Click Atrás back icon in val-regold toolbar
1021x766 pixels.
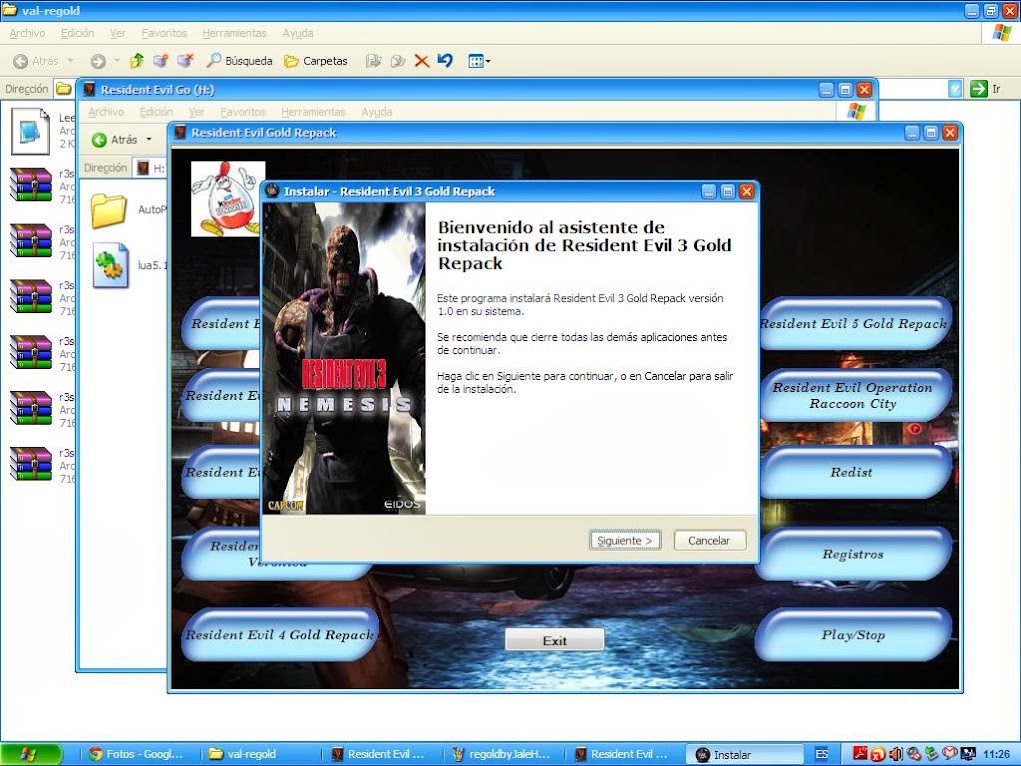[x=21, y=61]
